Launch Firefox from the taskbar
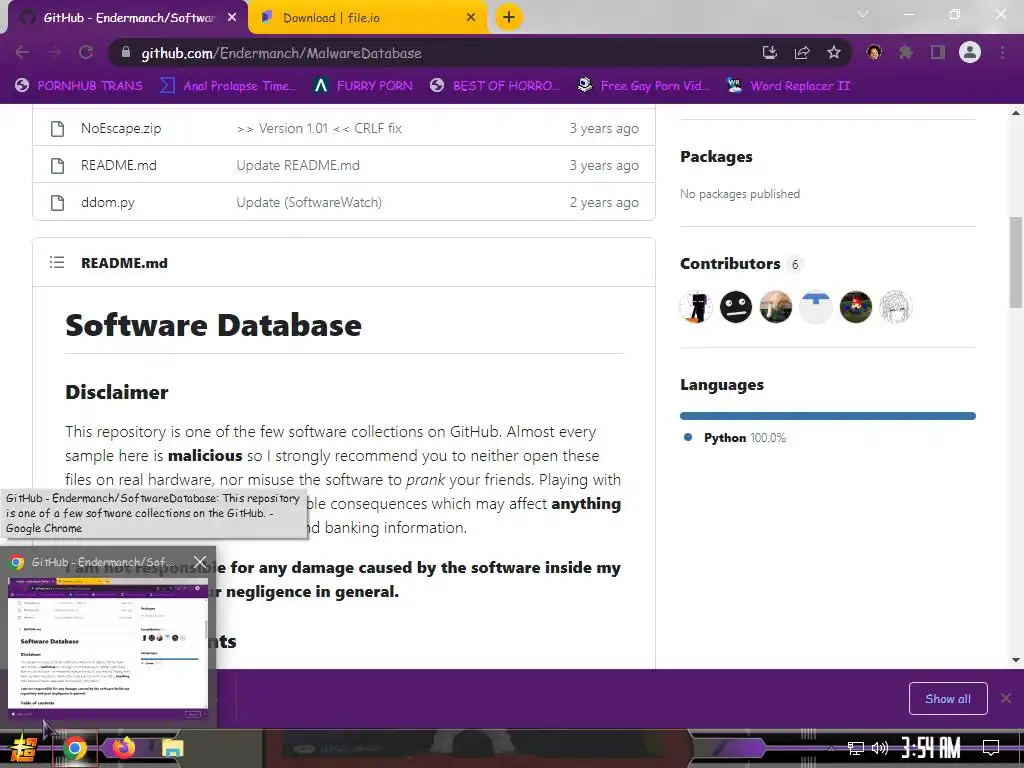Image resolution: width=1024 pixels, height=768 pixels. point(123,748)
